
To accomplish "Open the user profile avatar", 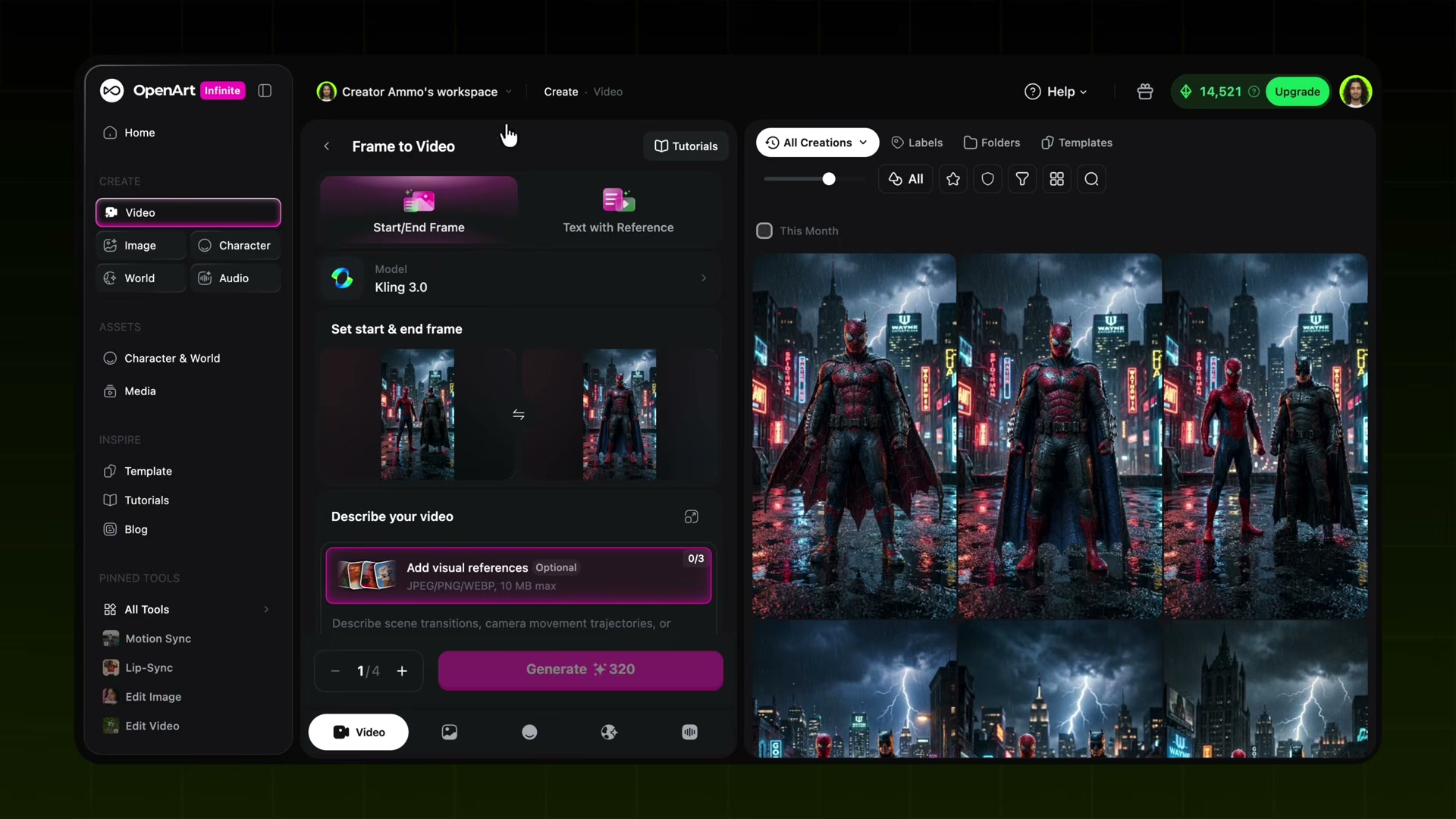I will click(1355, 92).
